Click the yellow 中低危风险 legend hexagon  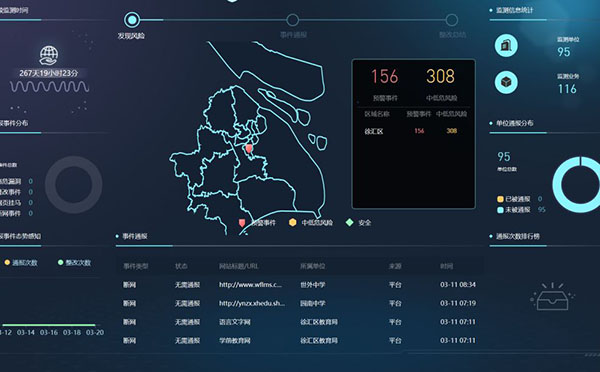coord(293,222)
